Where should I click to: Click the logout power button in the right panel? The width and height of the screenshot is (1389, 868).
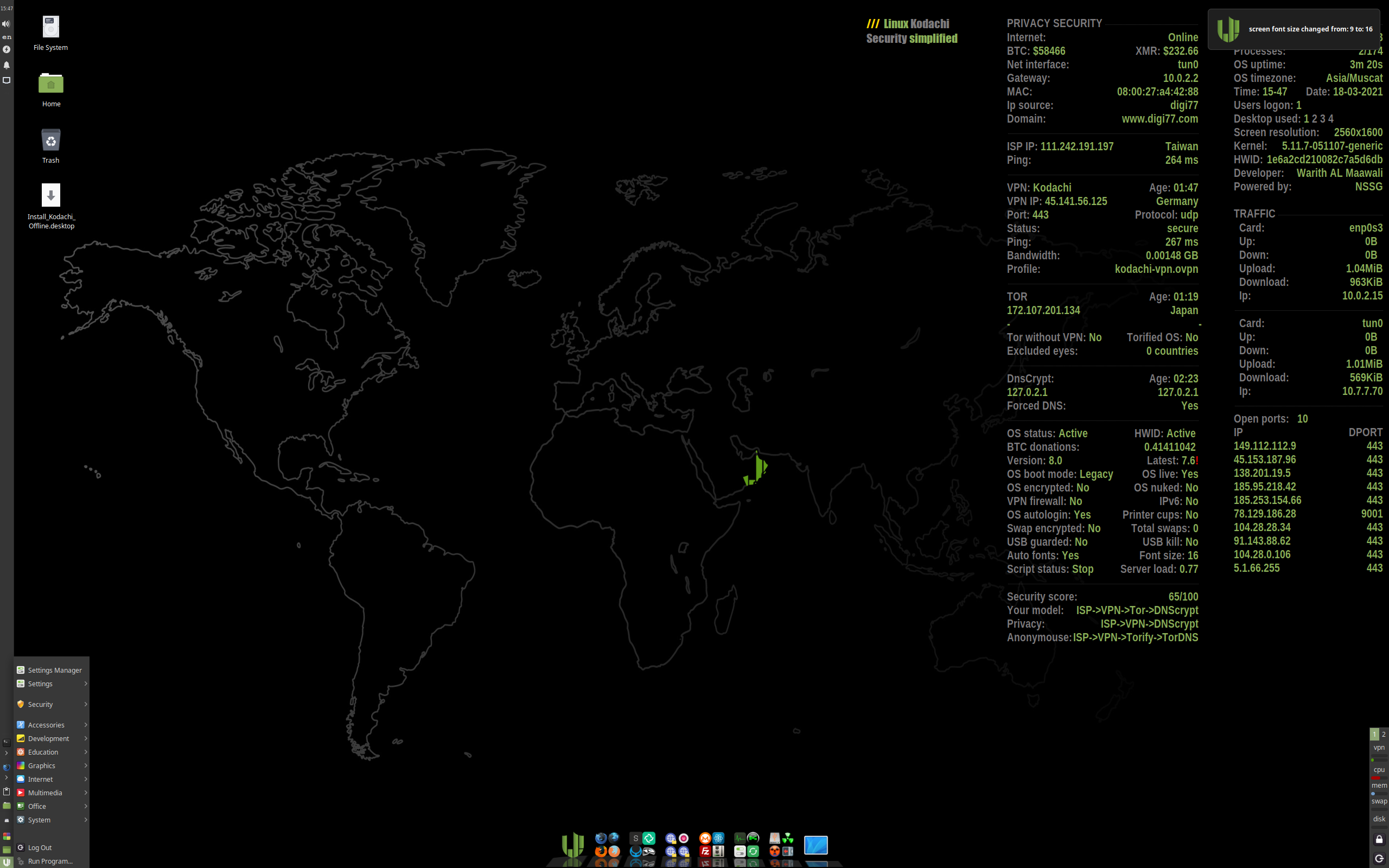(1379, 859)
